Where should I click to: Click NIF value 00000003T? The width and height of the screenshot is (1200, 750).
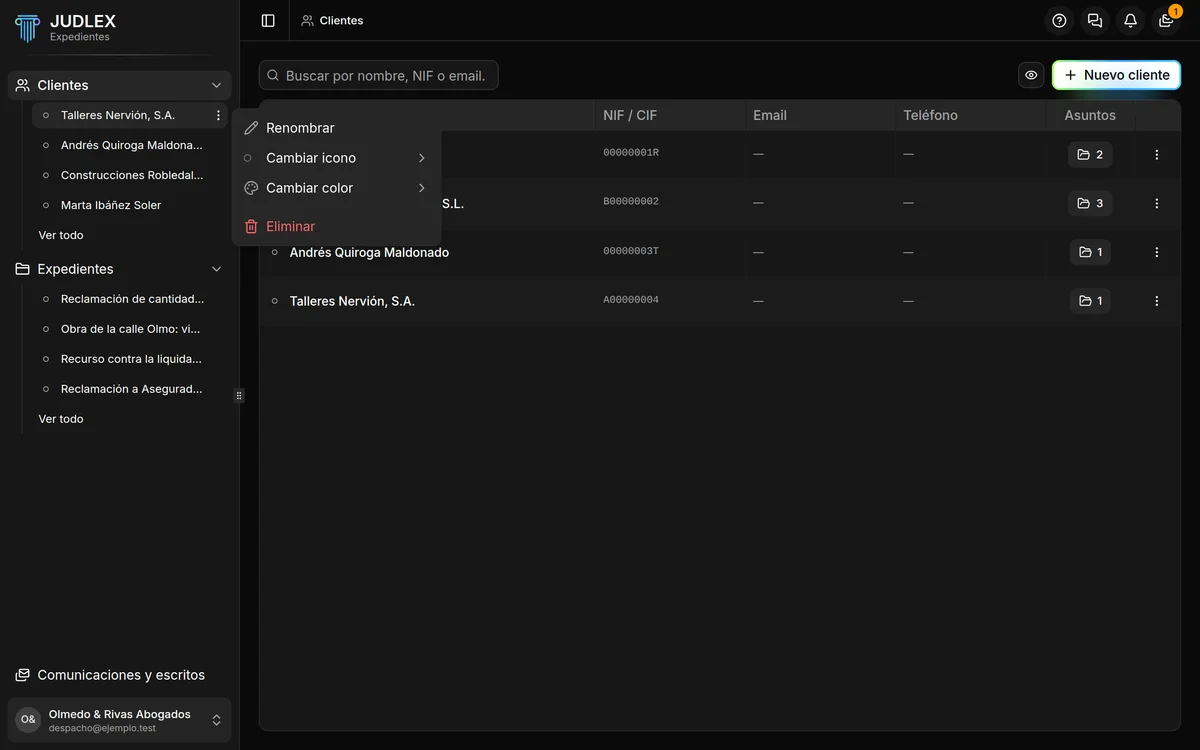tap(631, 251)
